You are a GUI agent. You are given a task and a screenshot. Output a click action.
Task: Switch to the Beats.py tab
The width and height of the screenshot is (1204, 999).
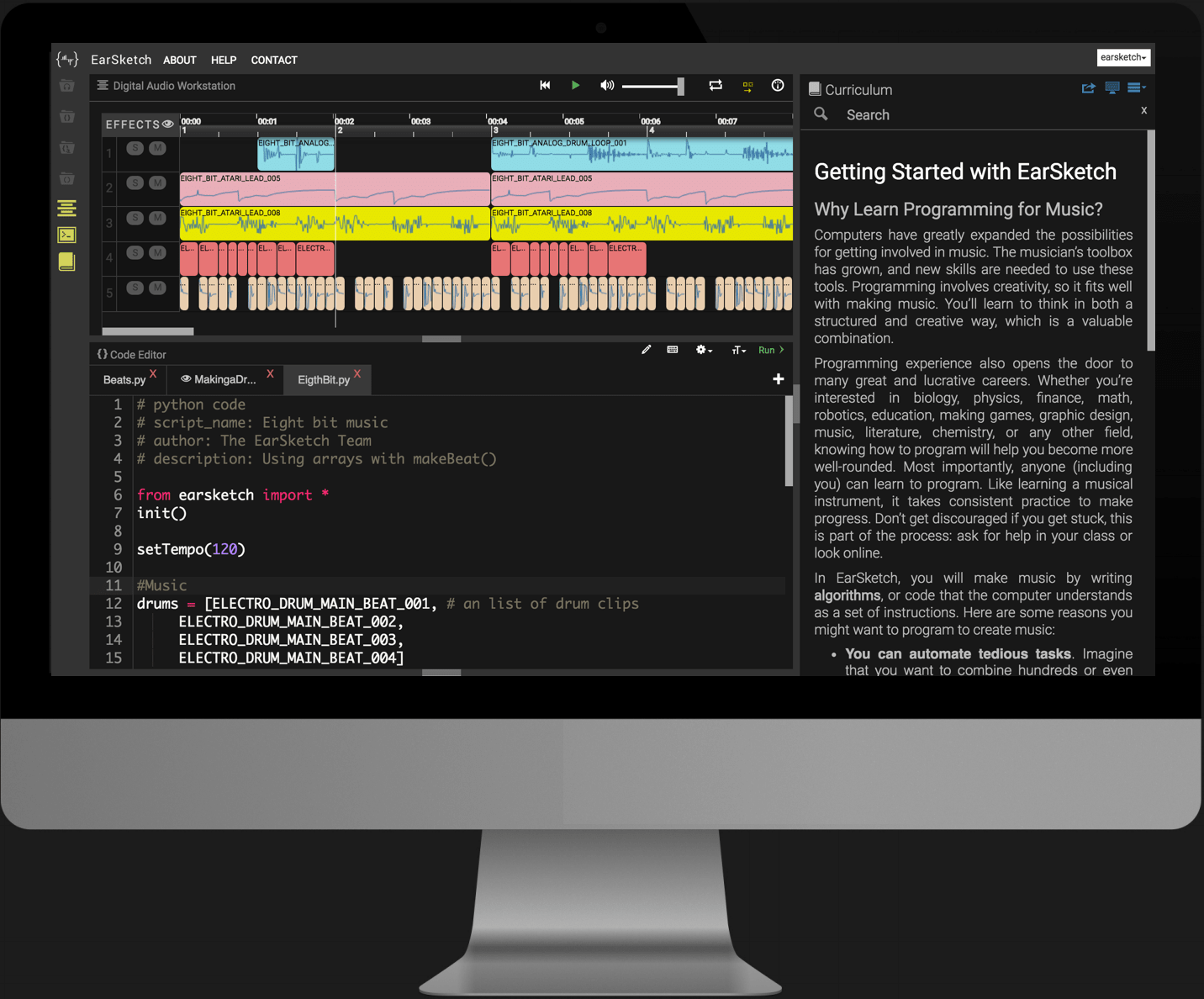(124, 380)
